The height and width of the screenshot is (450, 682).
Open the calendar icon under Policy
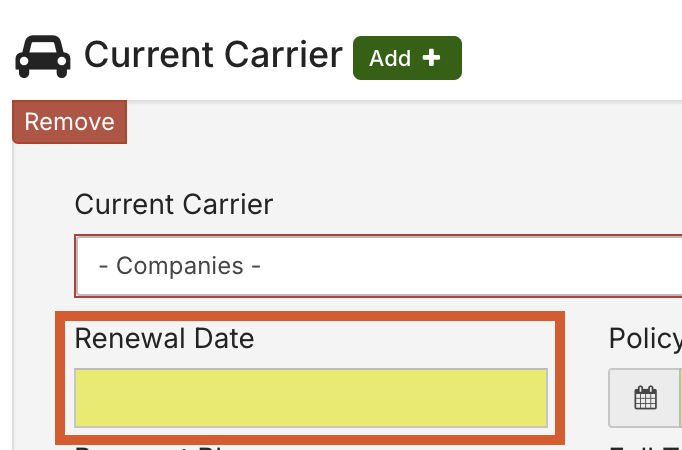click(x=646, y=398)
